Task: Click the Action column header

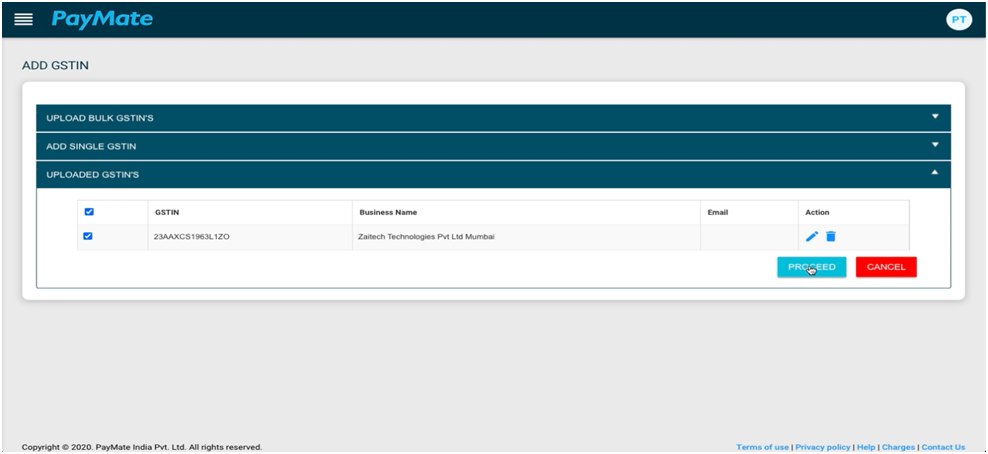Action: [x=817, y=212]
